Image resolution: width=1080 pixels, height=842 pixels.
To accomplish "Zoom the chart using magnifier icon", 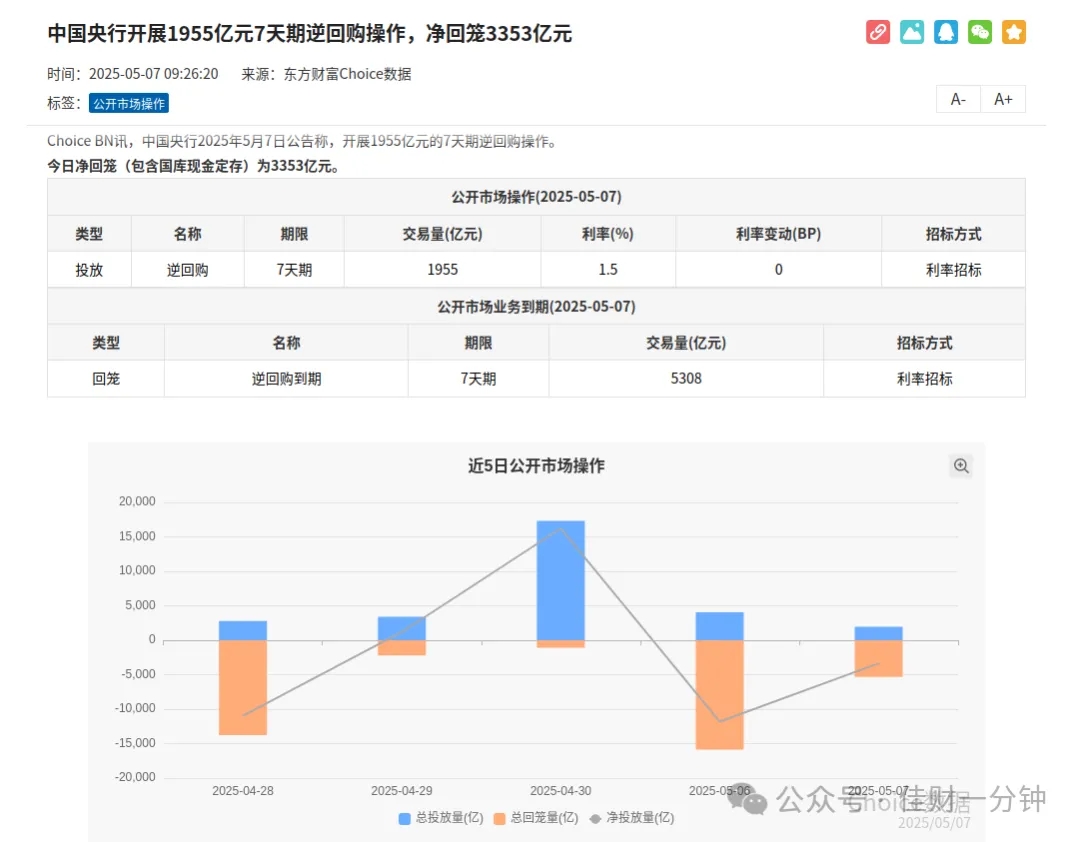I will tap(961, 466).
